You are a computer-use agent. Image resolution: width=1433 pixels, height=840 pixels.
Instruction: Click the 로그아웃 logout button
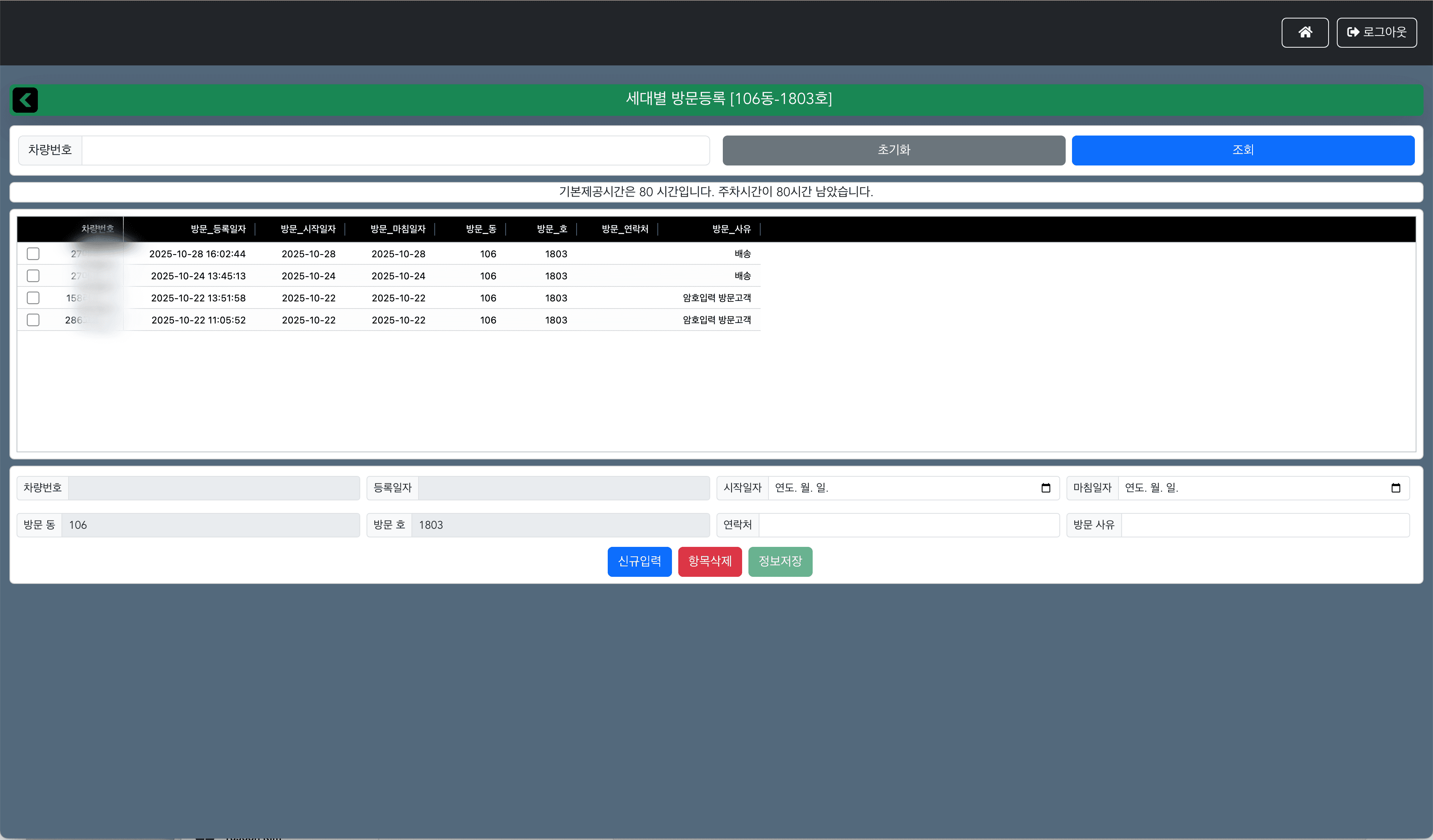(x=1376, y=32)
